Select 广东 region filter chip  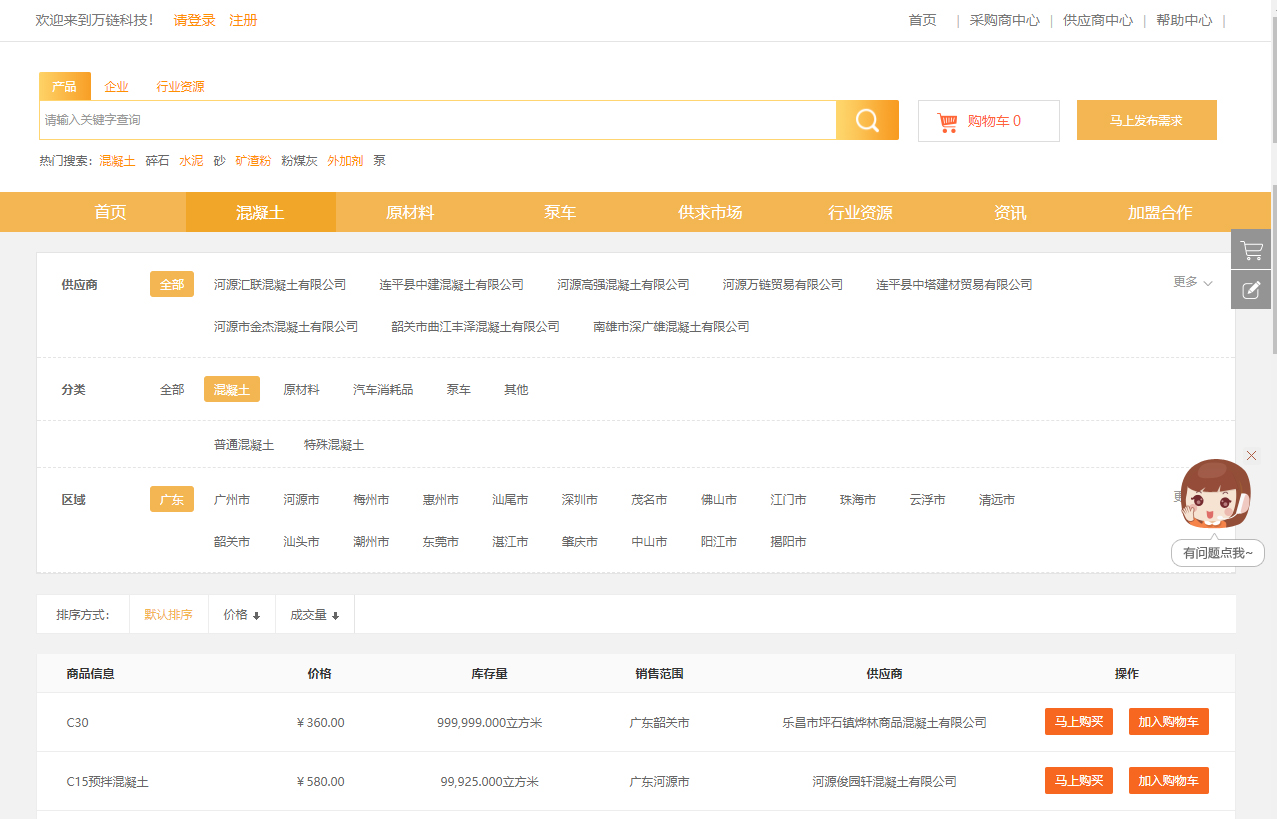(x=172, y=500)
